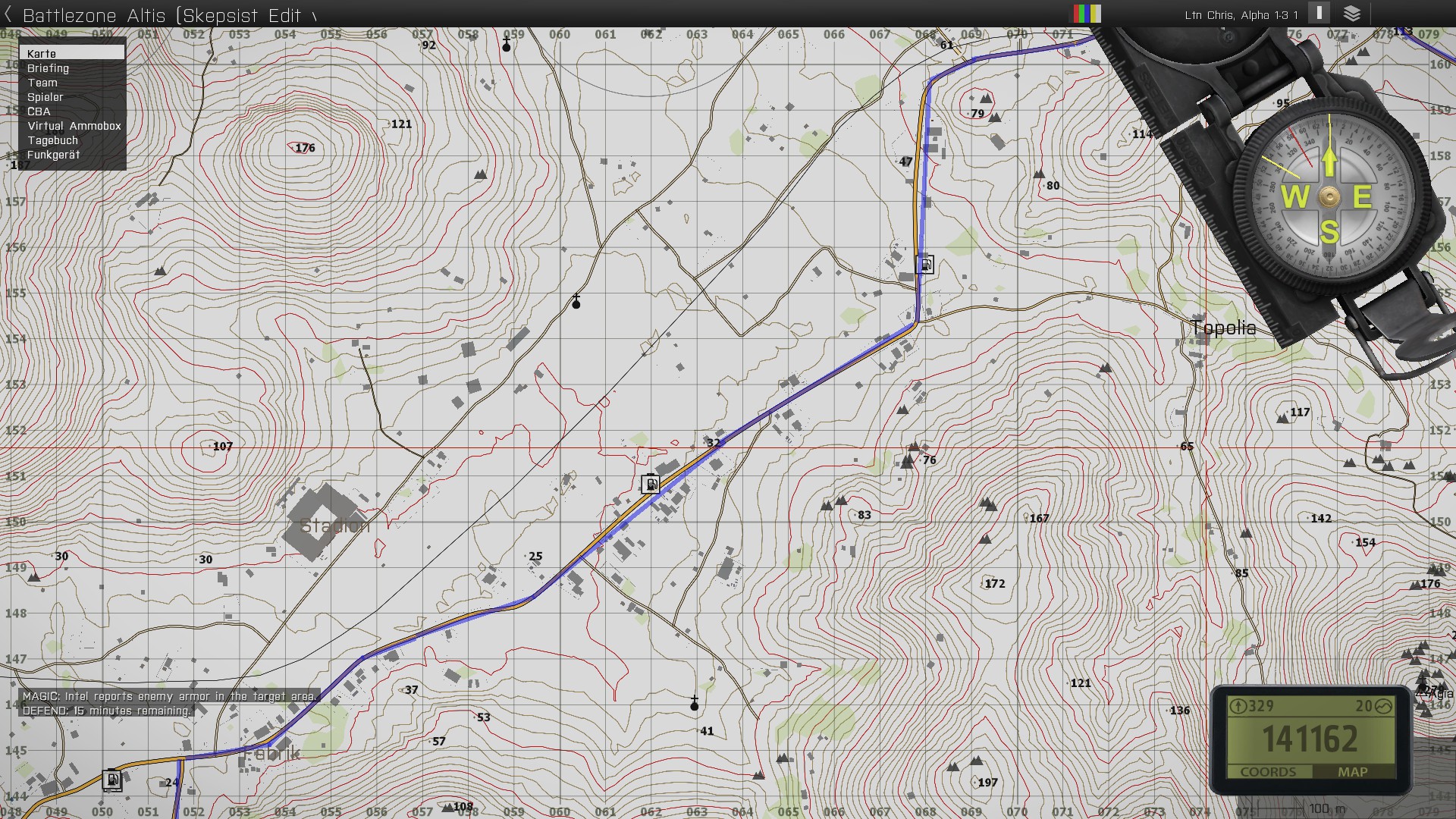Click the back arrow beside mission title
1456x819 pixels.
pyautogui.click(x=8, y=14)
